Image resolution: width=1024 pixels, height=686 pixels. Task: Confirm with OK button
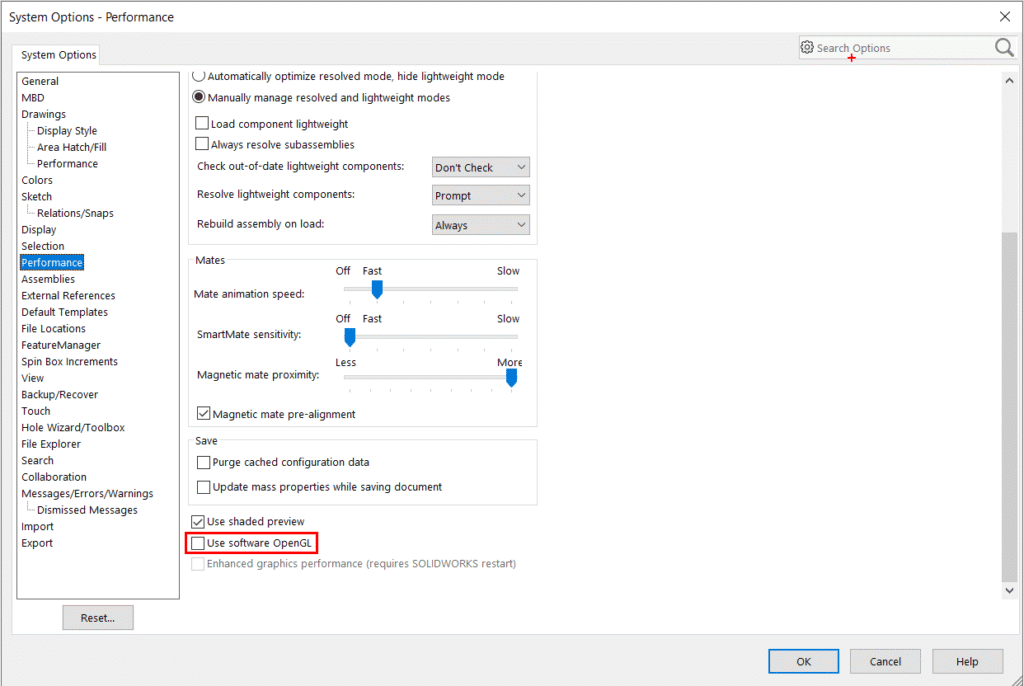(x=803, y=661)
